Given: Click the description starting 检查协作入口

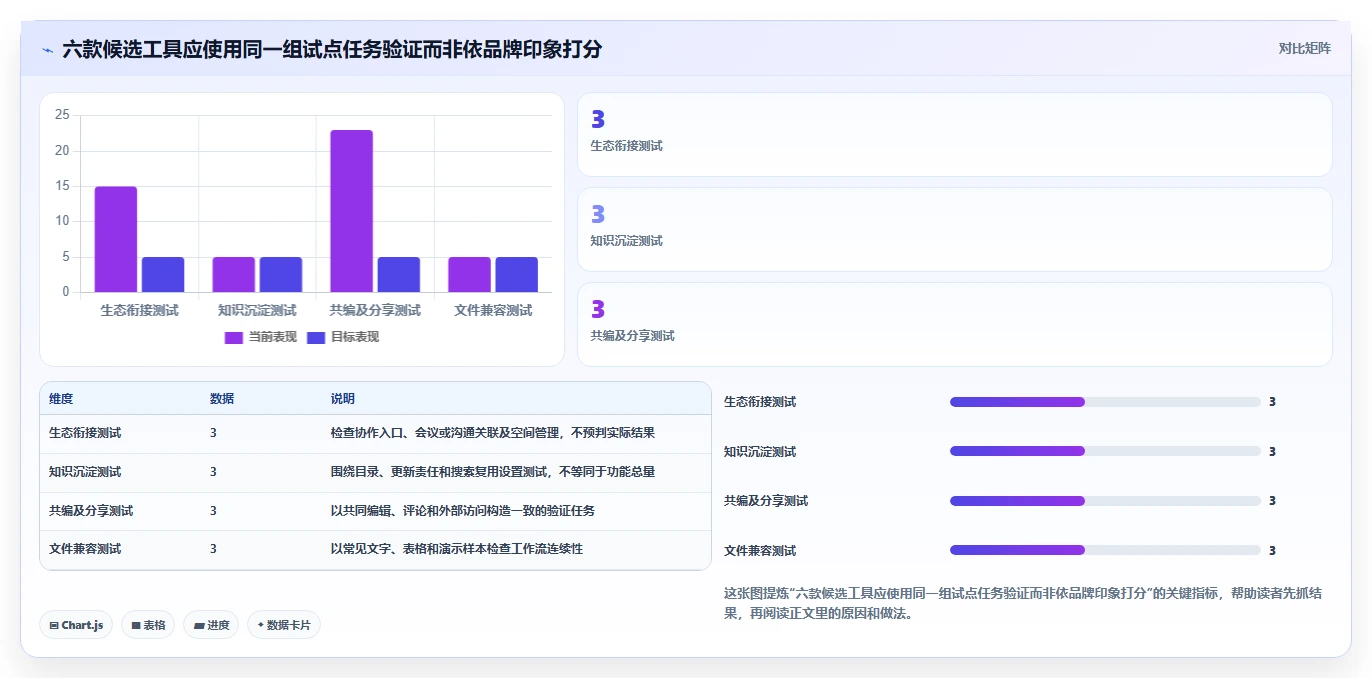Looking at the screenshot, I should pyautogui.click(x=493, y=433).
